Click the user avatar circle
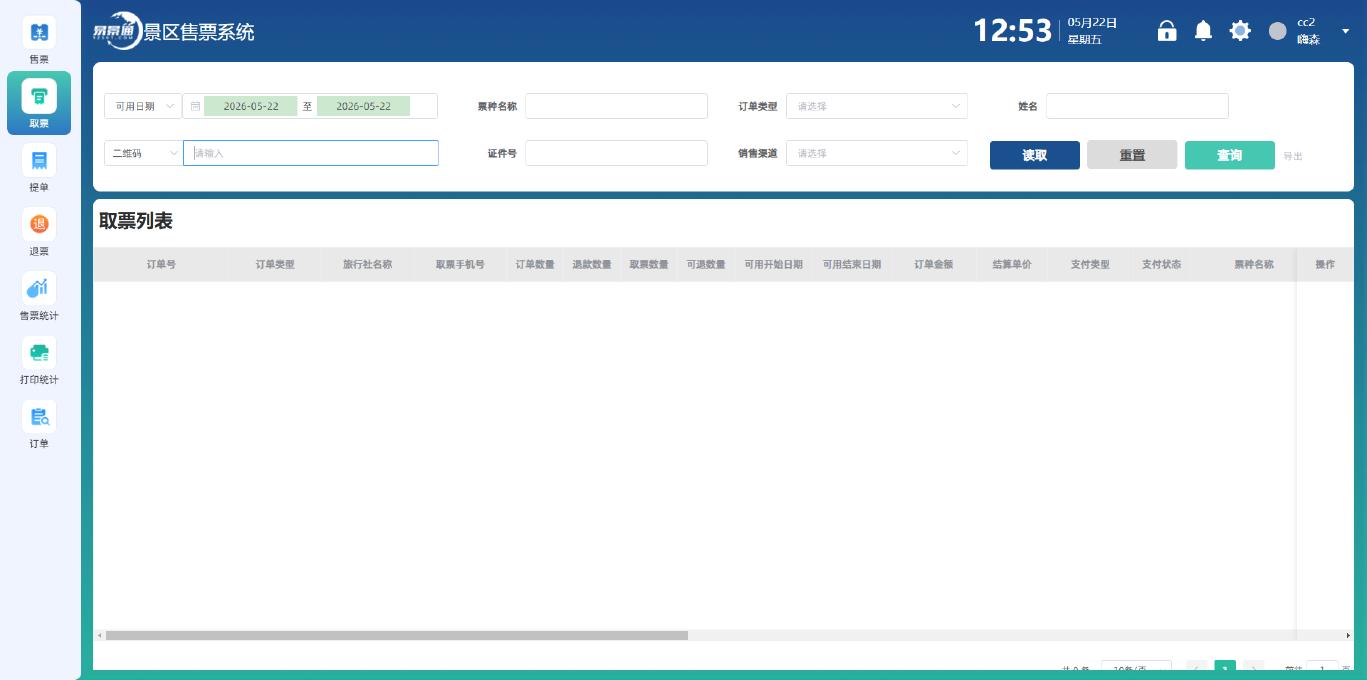This screenshot has height=680, width=1367. [1277, 31]
